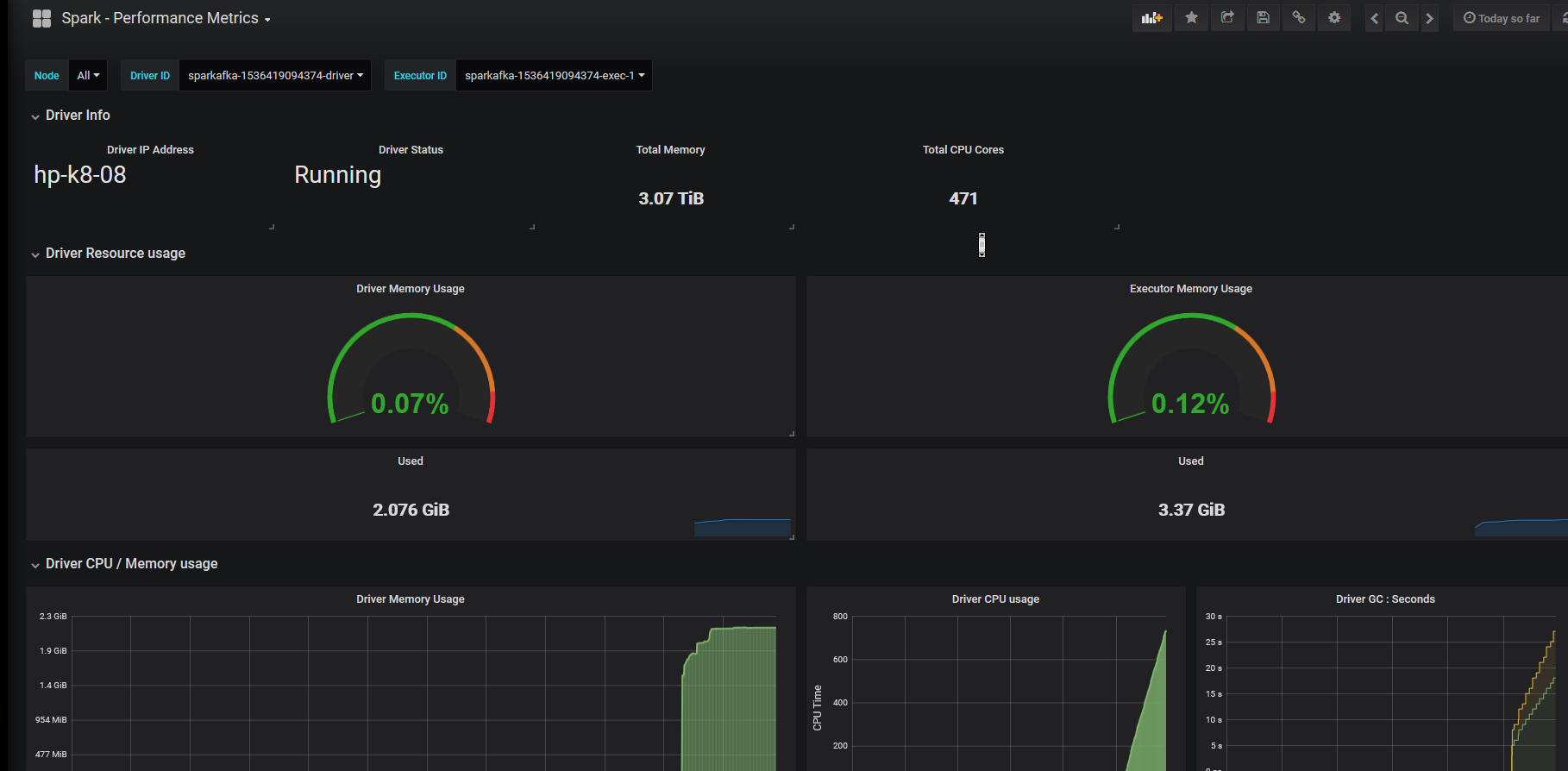
Task: Star this dashboard as favorite
Action: coord(1191,18)
